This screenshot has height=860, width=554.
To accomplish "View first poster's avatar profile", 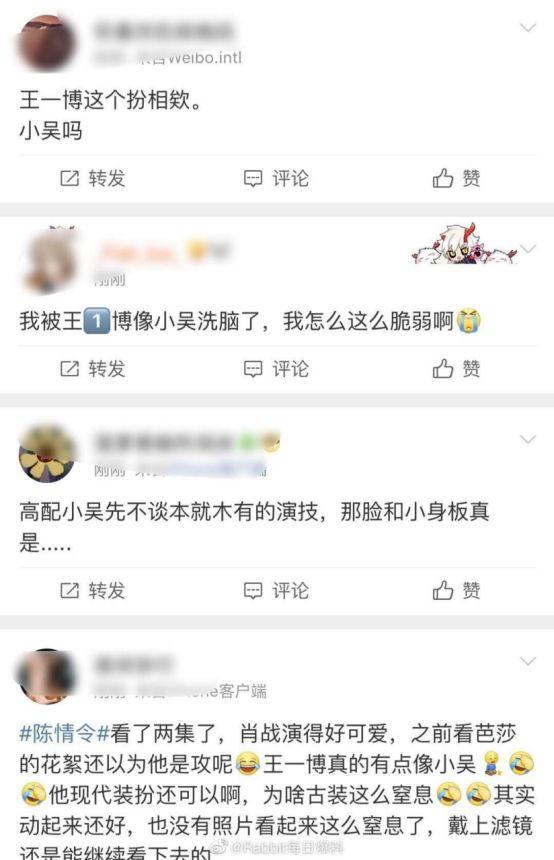I will pos(47,43).
